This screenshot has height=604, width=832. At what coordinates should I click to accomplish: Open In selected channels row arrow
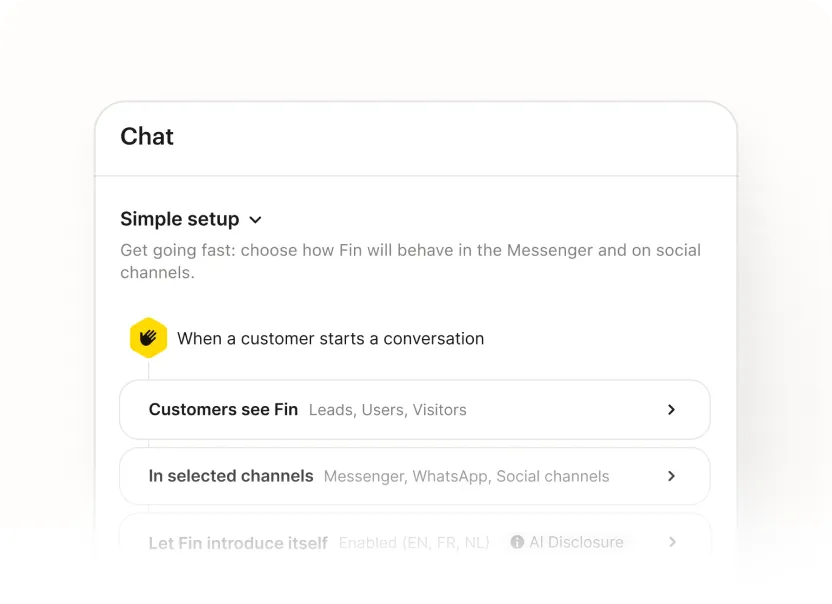[x=671, y=476]
